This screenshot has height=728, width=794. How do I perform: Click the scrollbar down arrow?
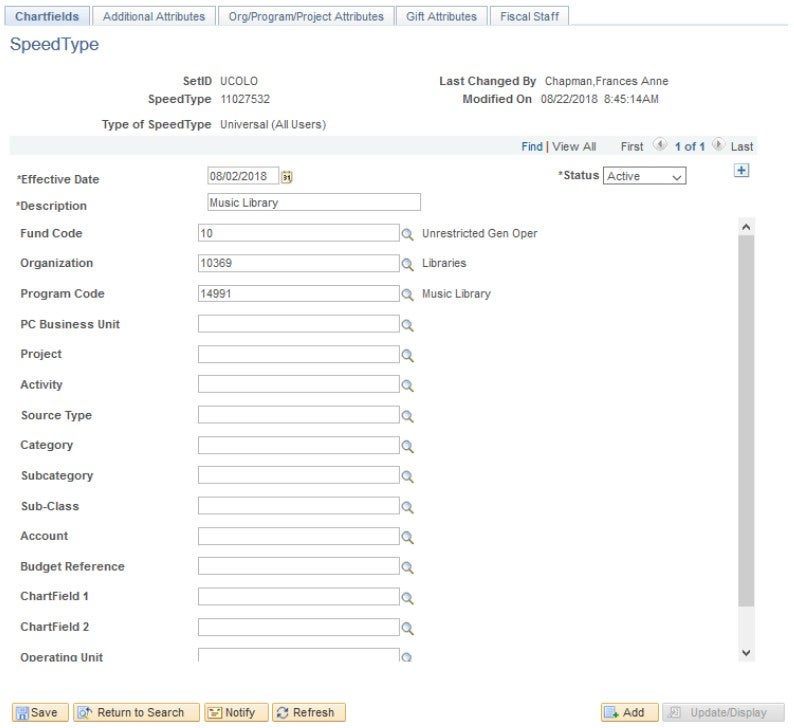(x=746, y=653)
